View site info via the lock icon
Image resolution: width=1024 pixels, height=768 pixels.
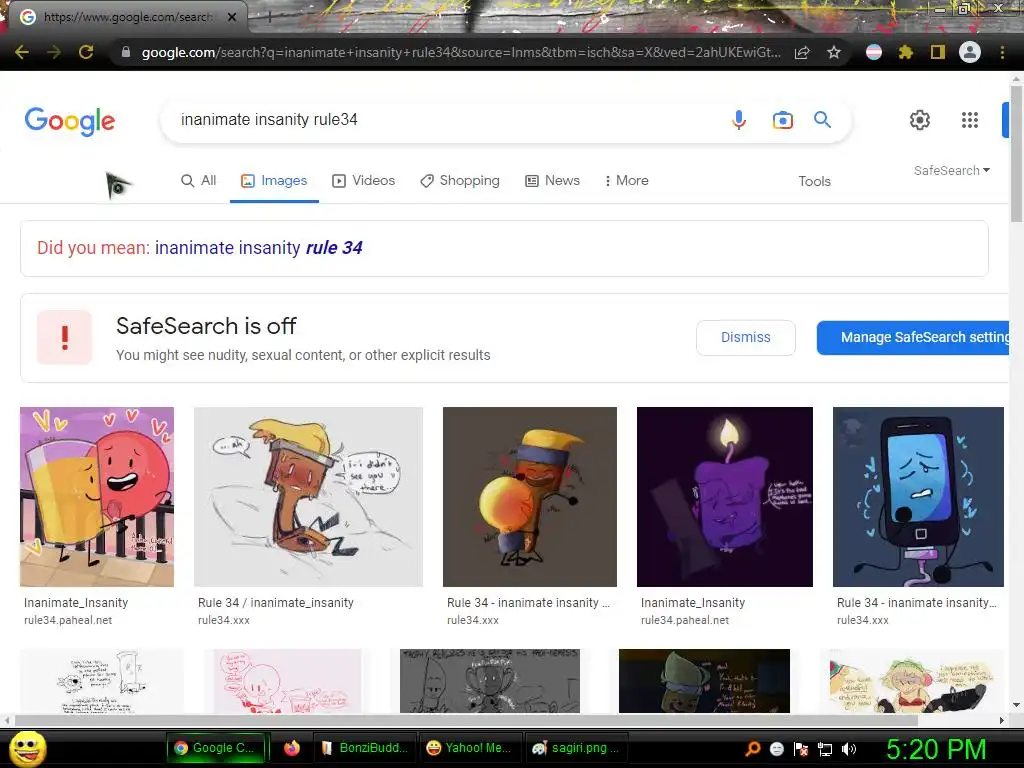tap(126, 52)
